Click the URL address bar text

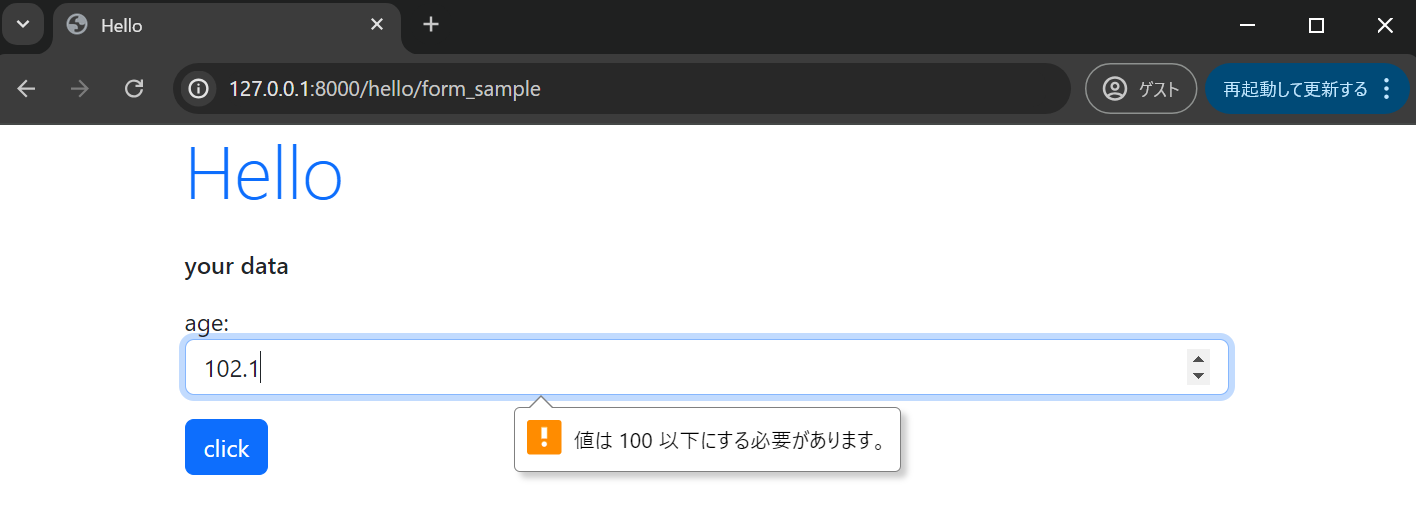385,89
